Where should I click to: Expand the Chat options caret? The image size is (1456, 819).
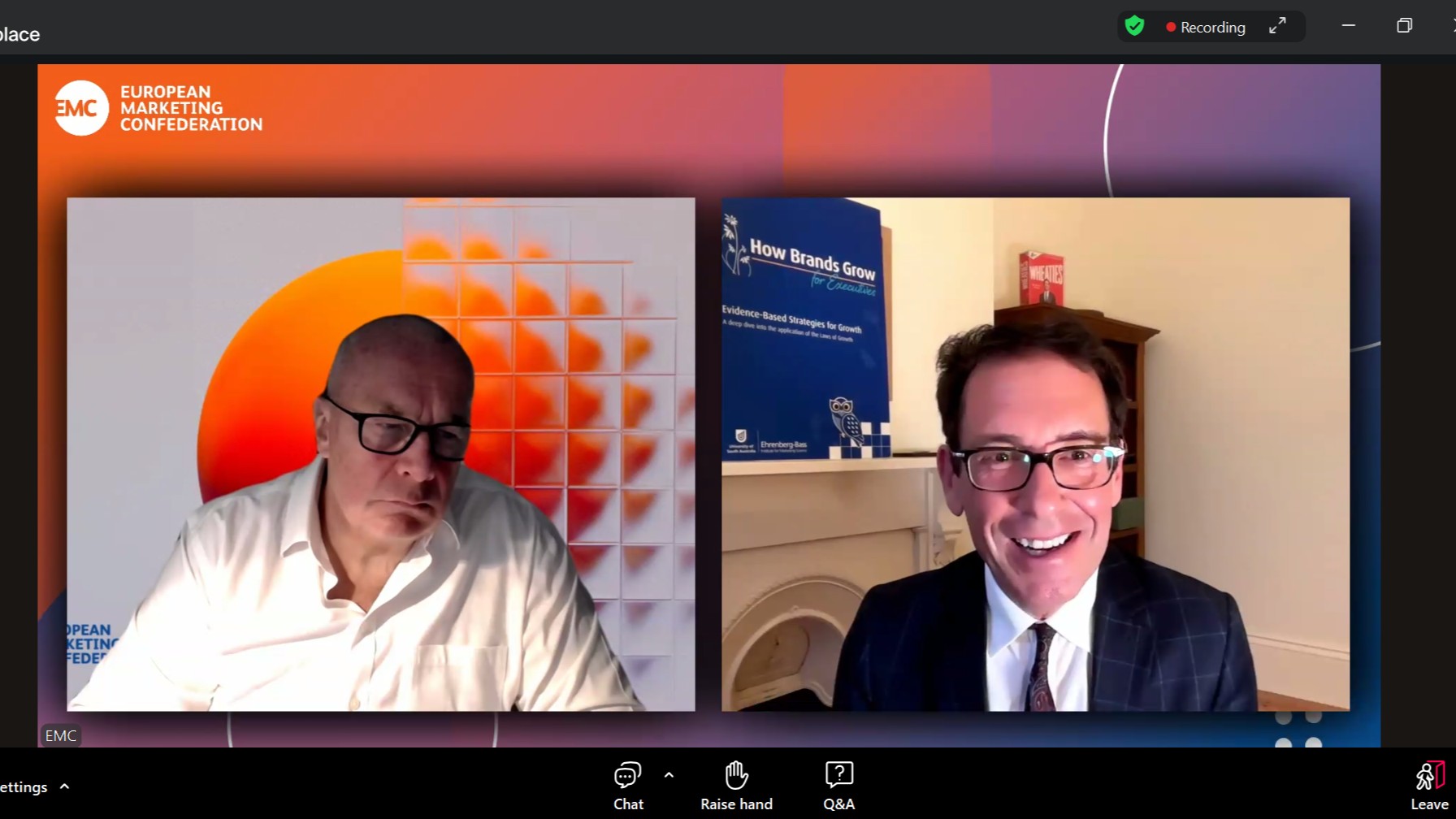(669, 775)
